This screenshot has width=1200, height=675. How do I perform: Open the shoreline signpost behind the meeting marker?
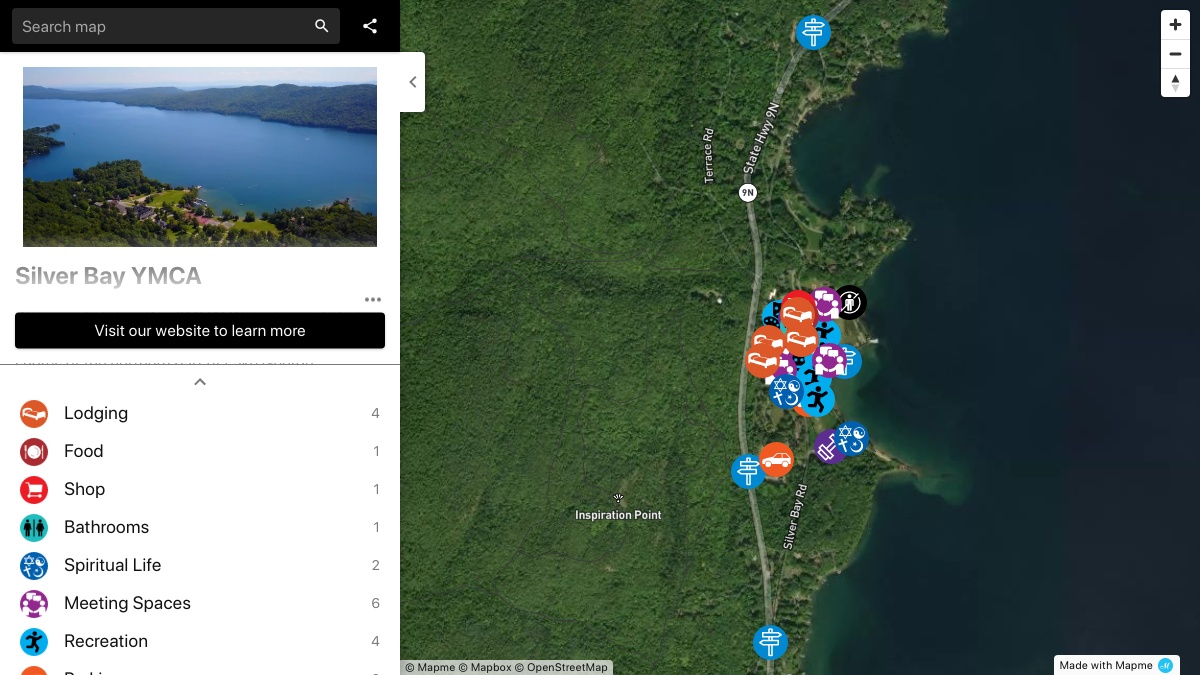click(850, 361)
